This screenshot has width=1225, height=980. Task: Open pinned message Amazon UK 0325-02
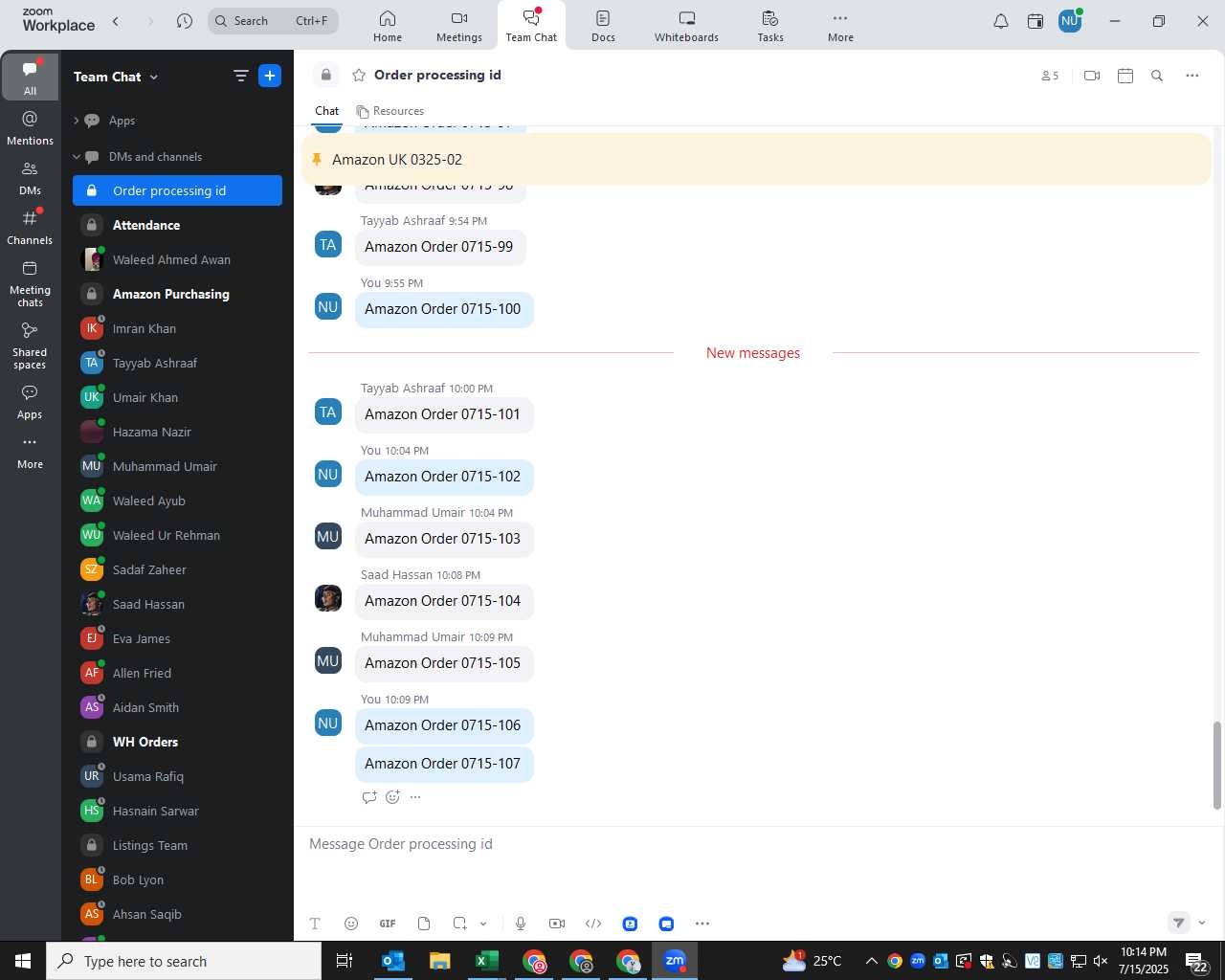pos(756,160)
